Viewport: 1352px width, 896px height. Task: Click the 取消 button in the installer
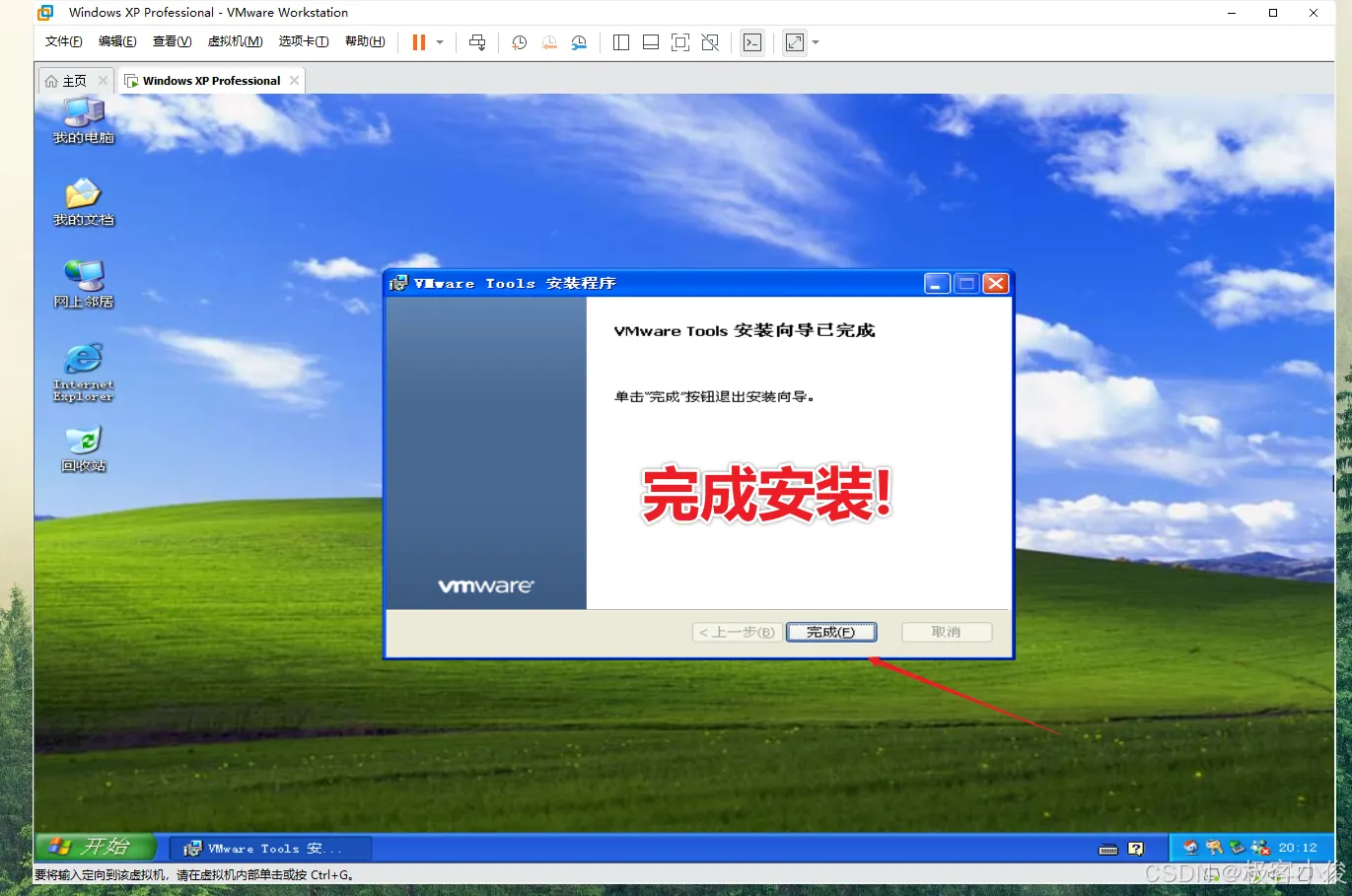947,632
